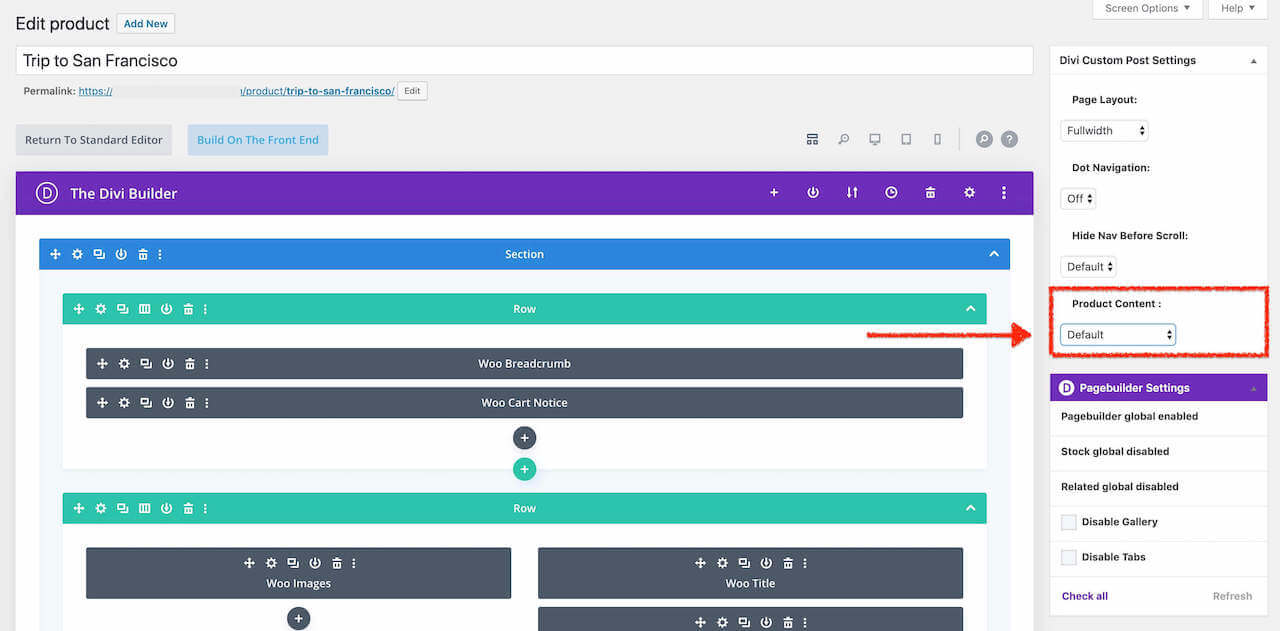Collapse the row containing Woo Images

click(x=970, y=508)
